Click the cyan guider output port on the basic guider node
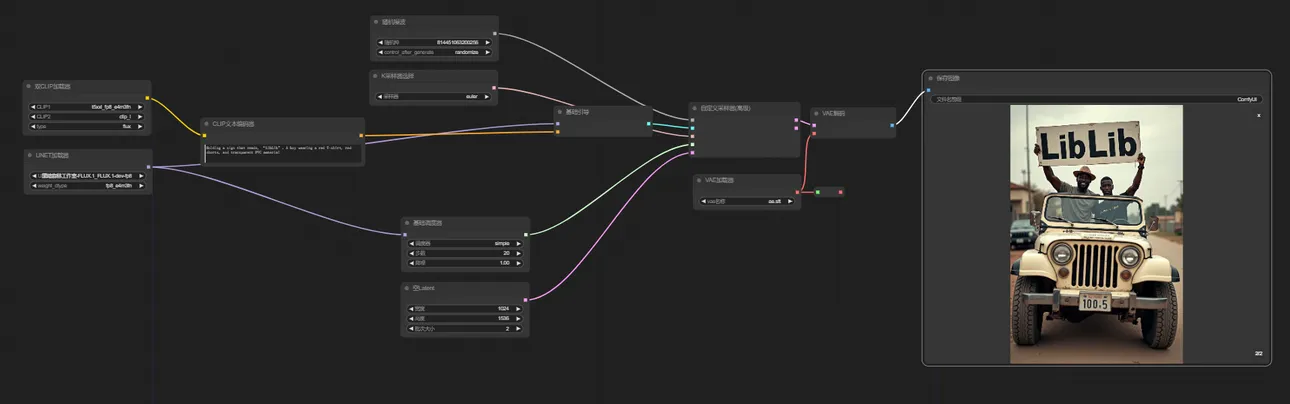1290x404 pixels. (649, 124)
